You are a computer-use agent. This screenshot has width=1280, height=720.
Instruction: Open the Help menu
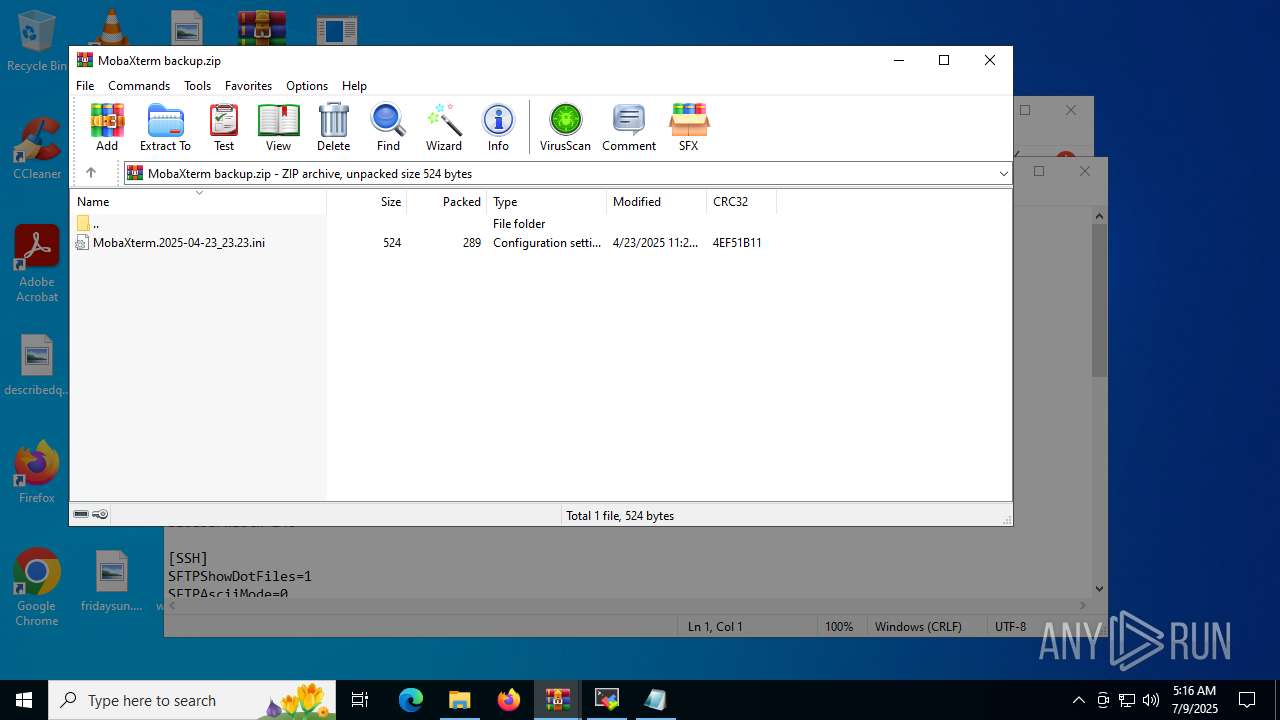pyautogui.click(x=354, y=86)
